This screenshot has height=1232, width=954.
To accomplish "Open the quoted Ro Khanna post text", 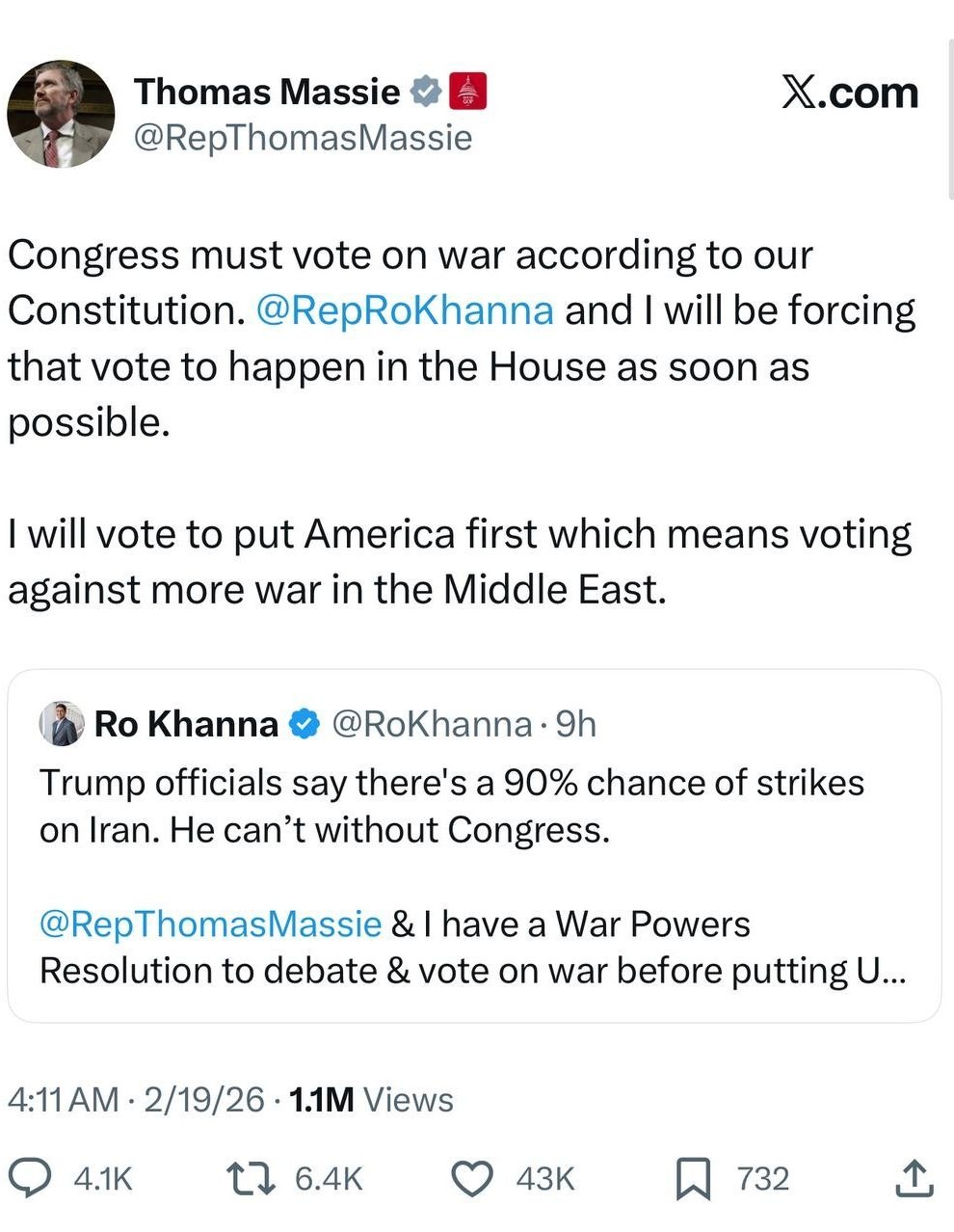I will [x=451, y=806].
